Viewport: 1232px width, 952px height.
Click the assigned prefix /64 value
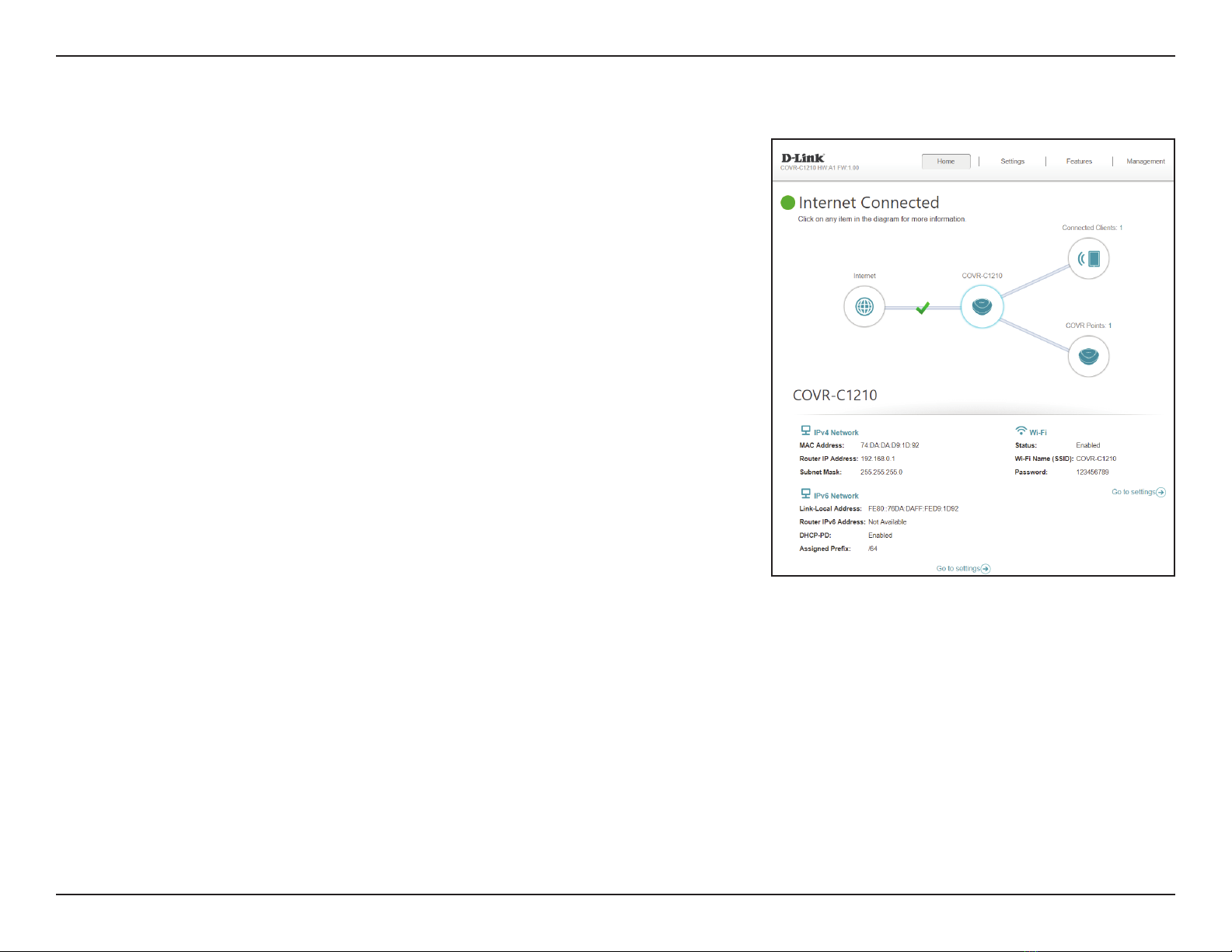coord(873,549)
